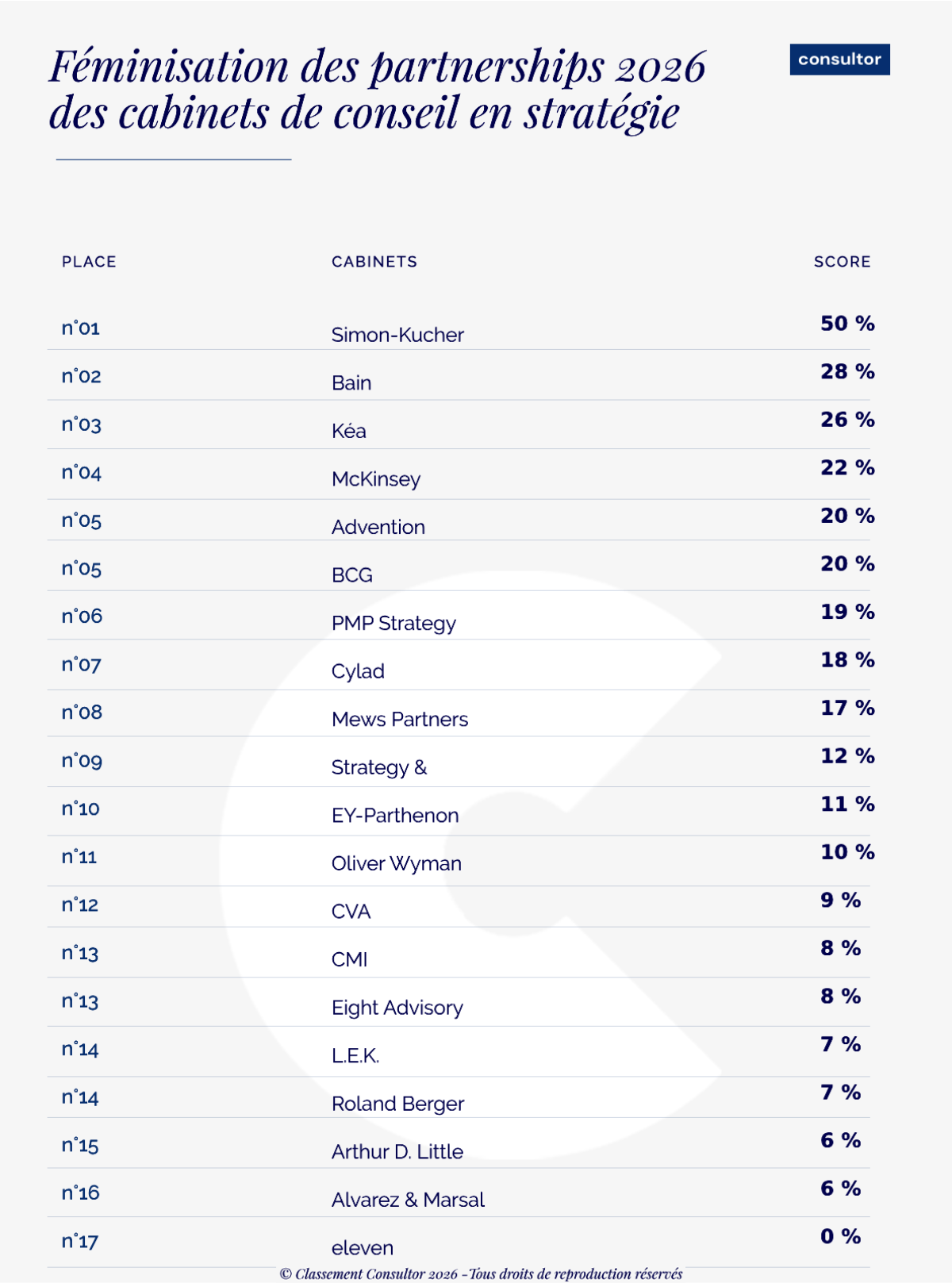Select the Simon-Kucher cabinet name
Screen dimensions: 952x1283
[397, 335]
